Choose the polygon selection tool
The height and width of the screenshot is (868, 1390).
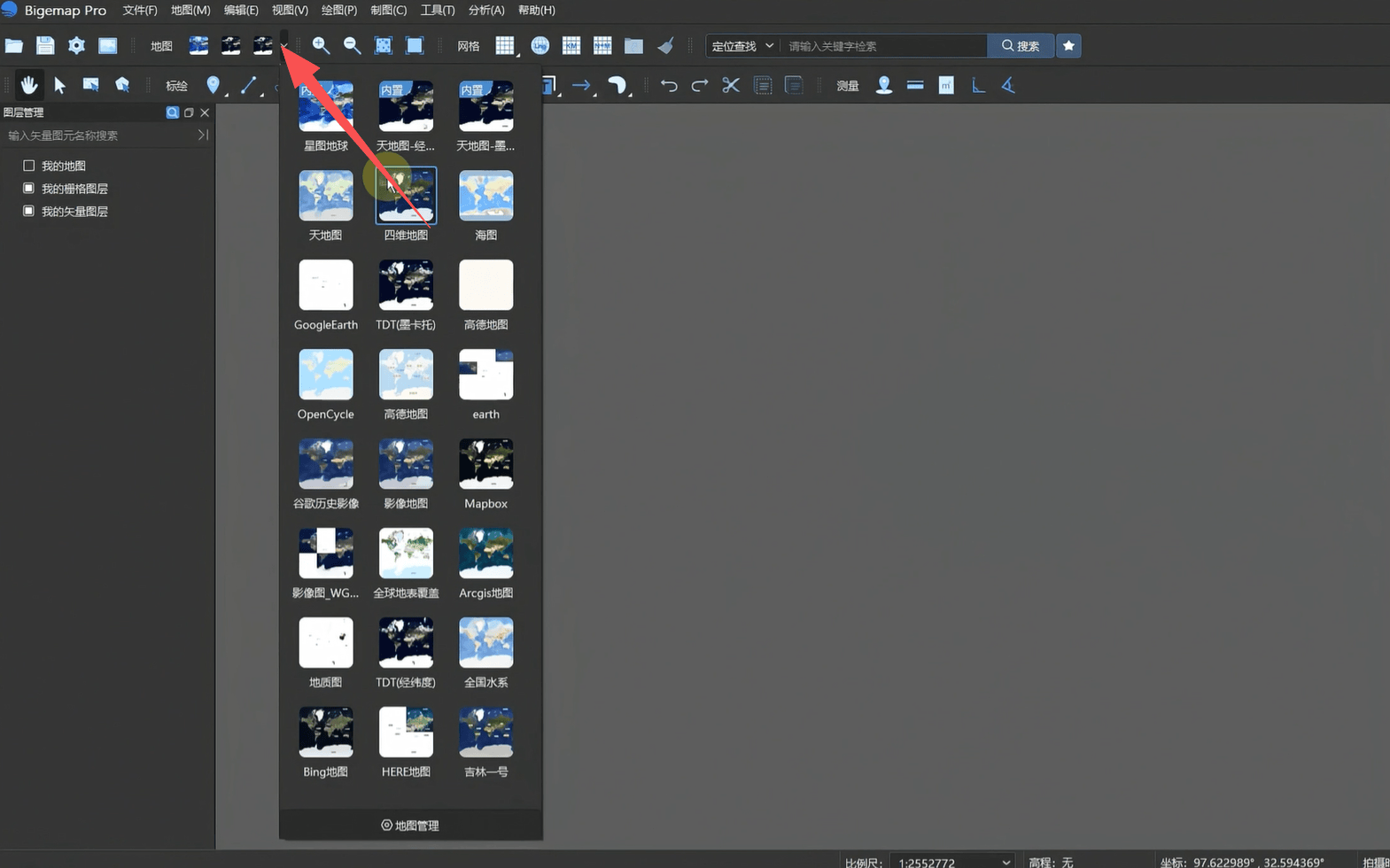(122, 85)
